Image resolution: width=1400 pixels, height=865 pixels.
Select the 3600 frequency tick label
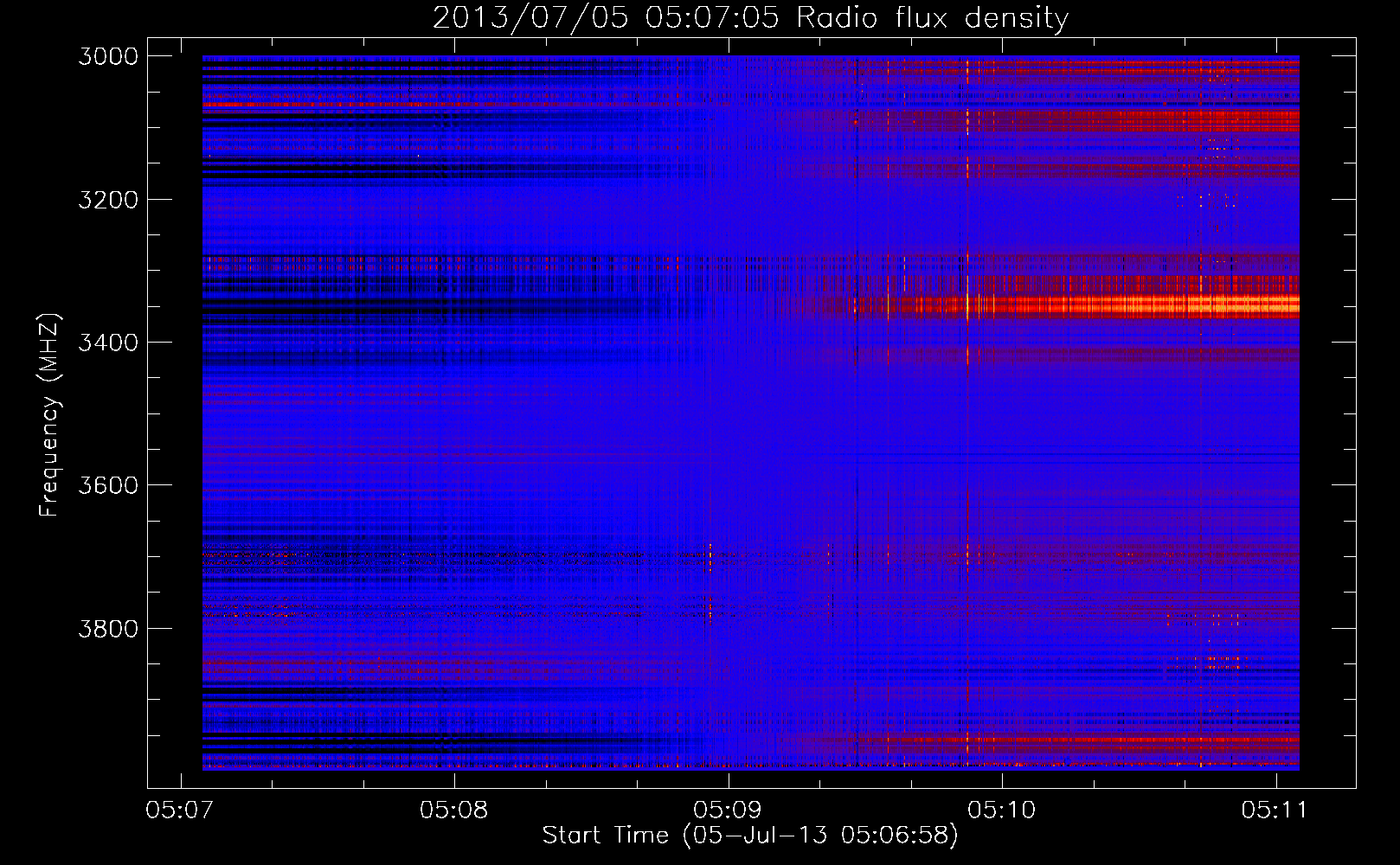click(108, 485)
